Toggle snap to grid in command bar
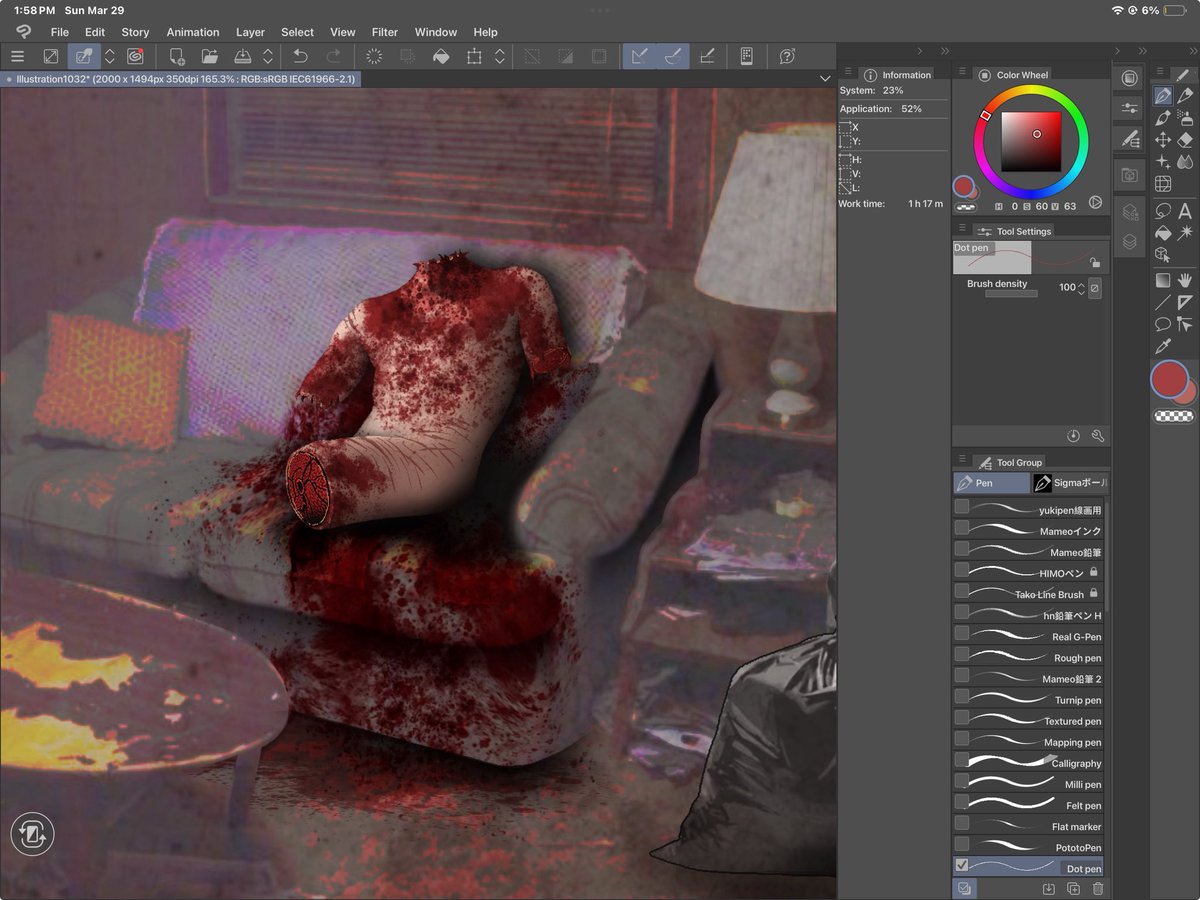 coord(707,57)
